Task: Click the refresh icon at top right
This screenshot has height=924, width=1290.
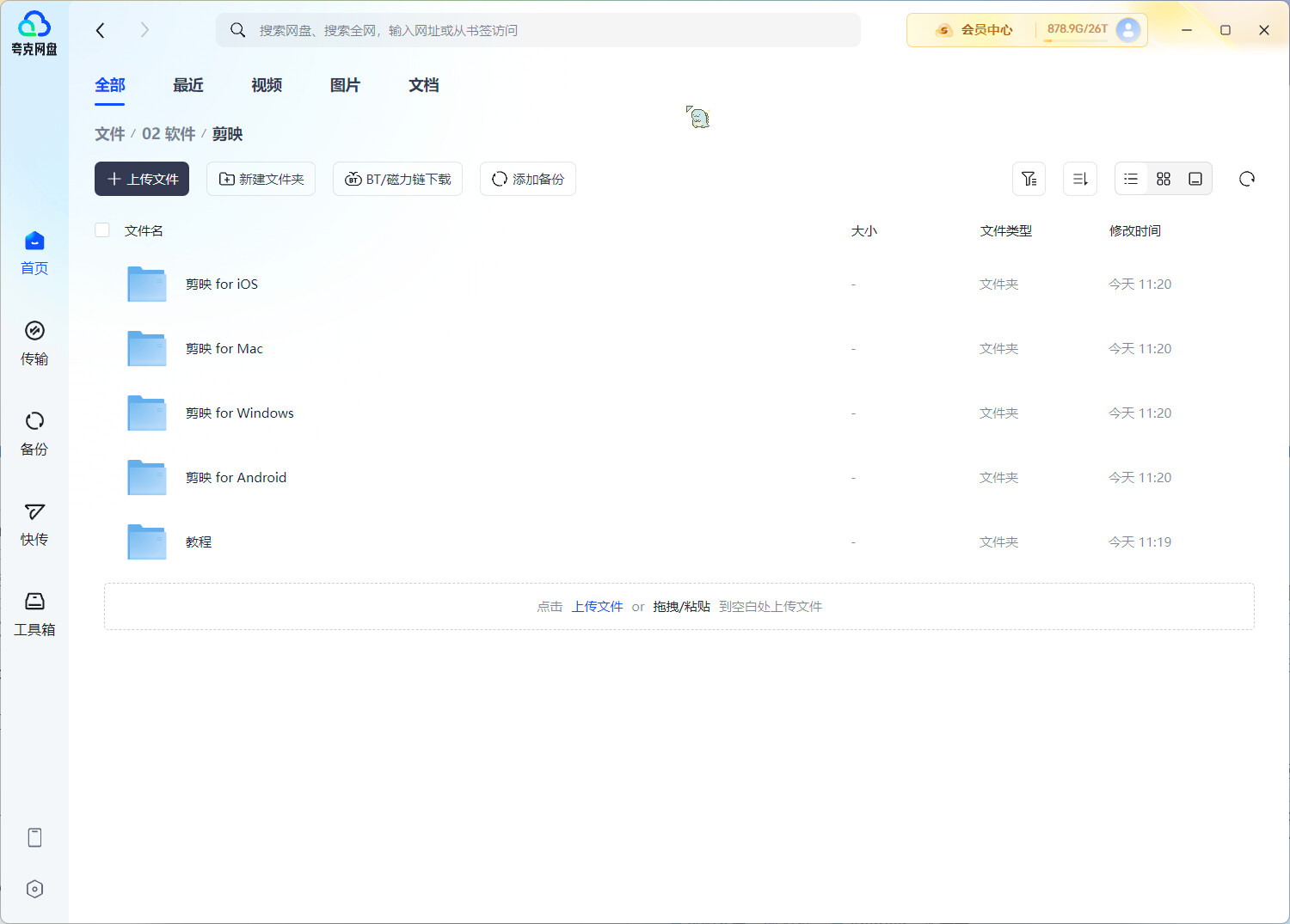Action: pos(1246,179)
